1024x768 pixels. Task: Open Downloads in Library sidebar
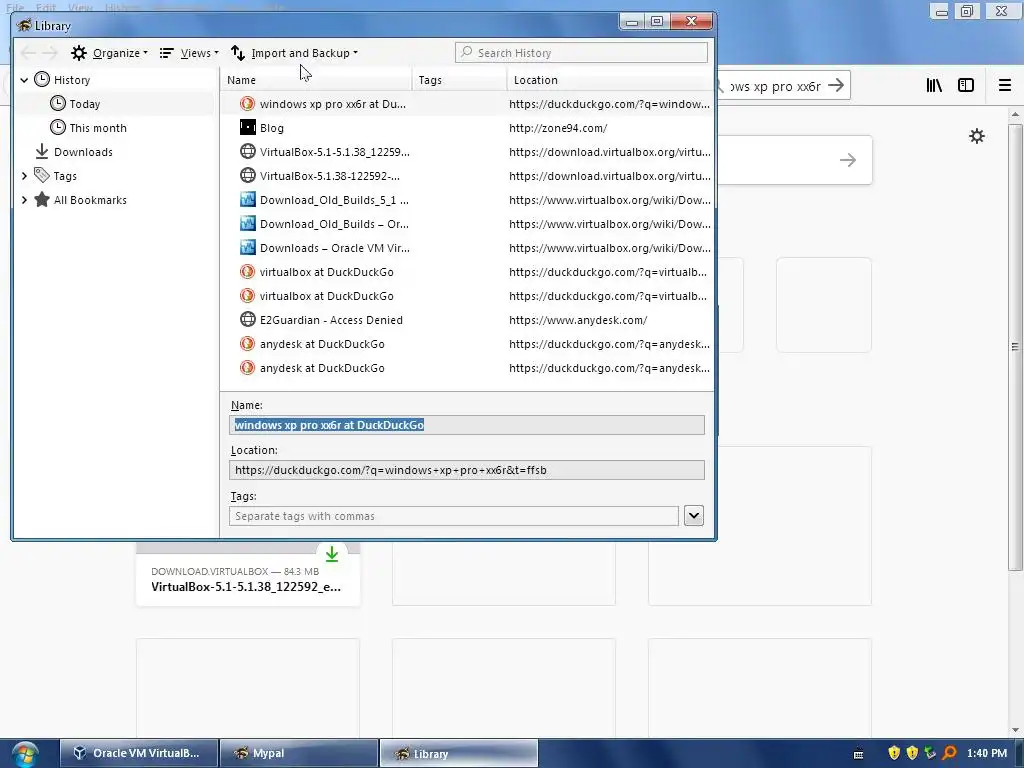click(83, 152)
